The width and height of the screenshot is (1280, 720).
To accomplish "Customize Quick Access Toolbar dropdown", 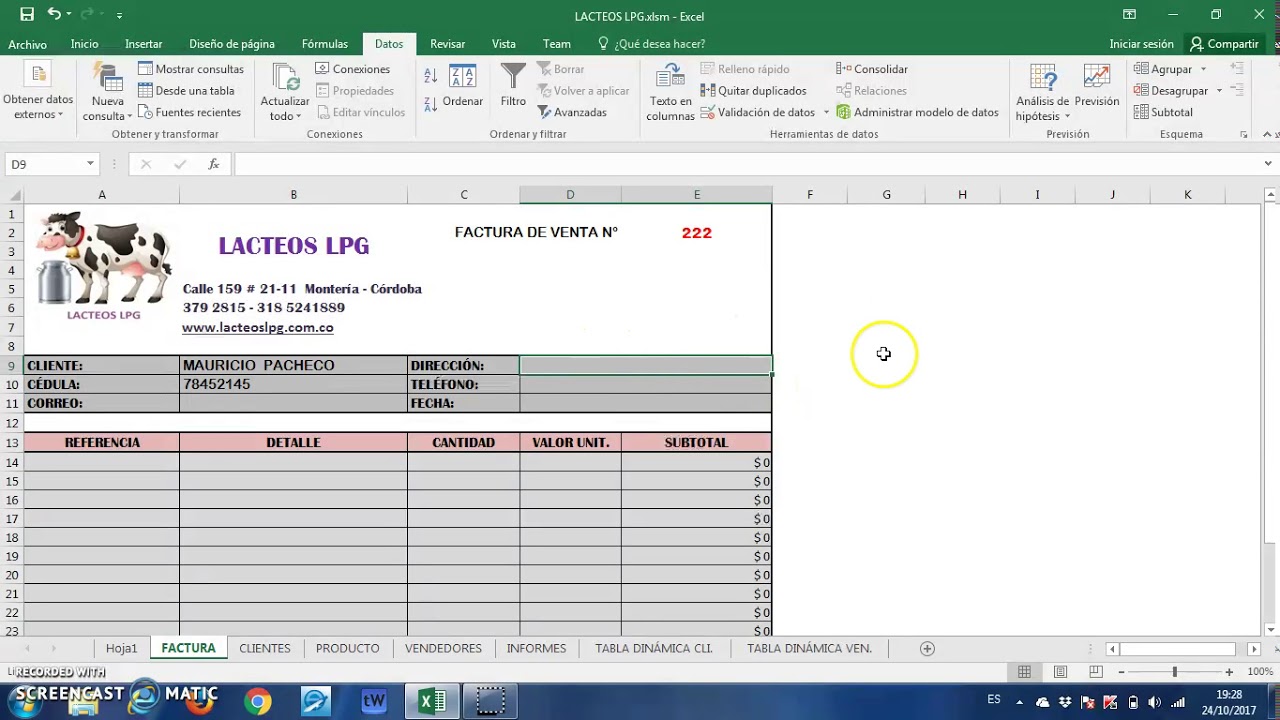I will click(119, 16).
